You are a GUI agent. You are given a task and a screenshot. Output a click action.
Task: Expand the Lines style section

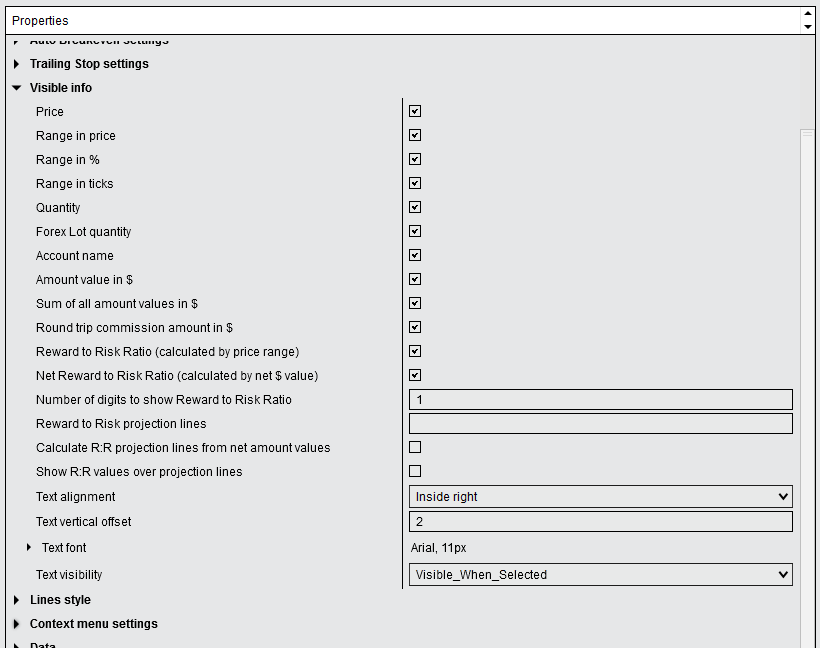16,600
